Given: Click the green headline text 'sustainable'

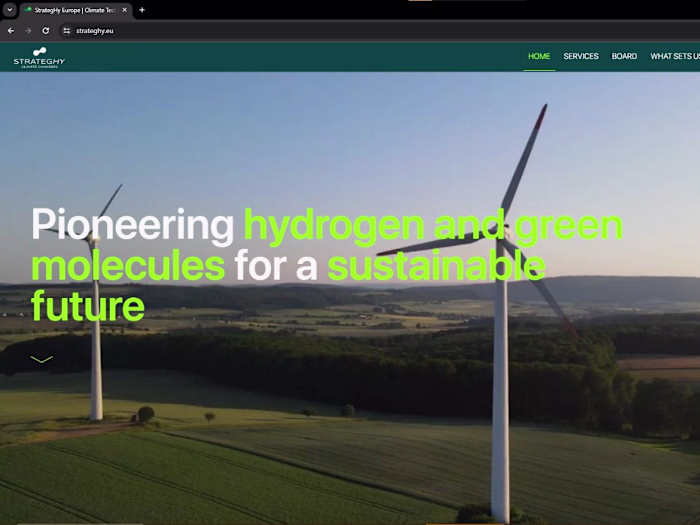Looking at the screenshot, I should pos(436,266).
